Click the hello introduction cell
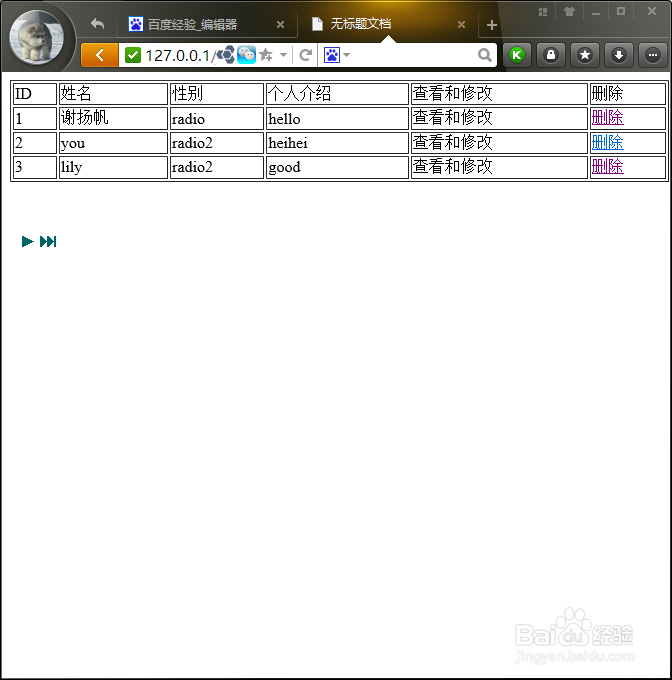 (x=337, y=118)
